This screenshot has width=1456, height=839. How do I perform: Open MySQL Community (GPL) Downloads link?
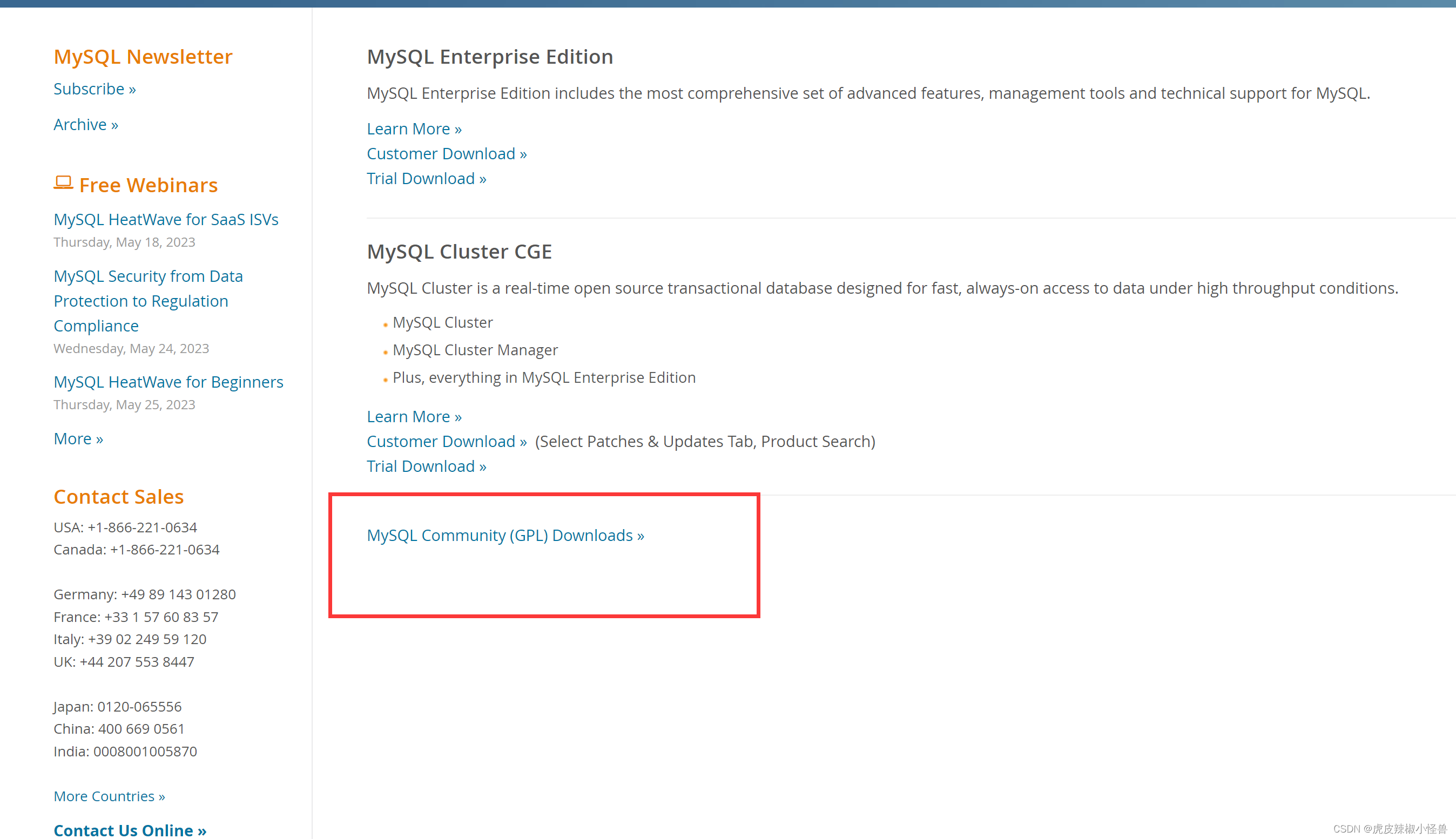click(x=505, y=536)
